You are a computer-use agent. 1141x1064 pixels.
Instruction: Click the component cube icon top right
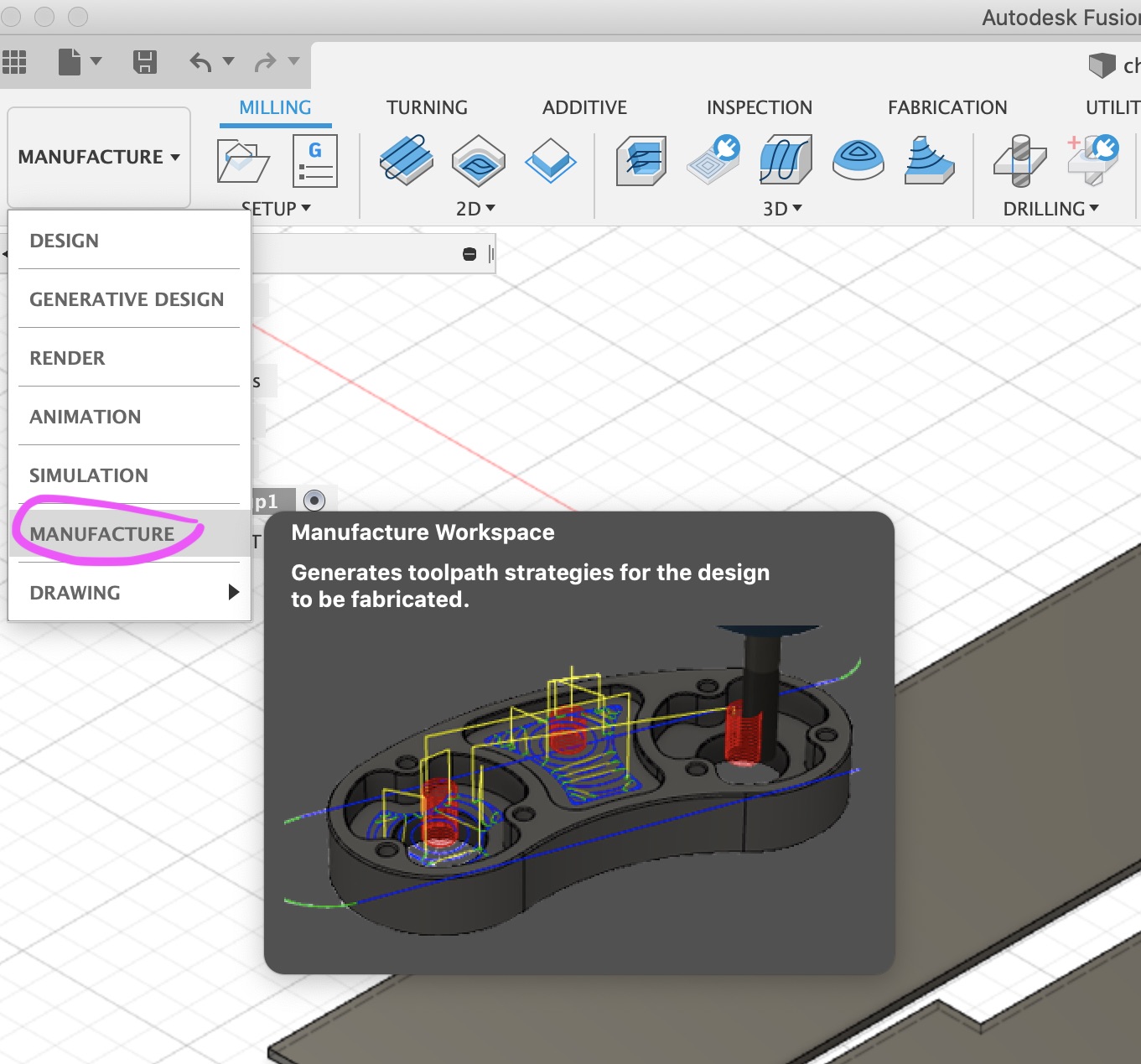point(1102,65)
